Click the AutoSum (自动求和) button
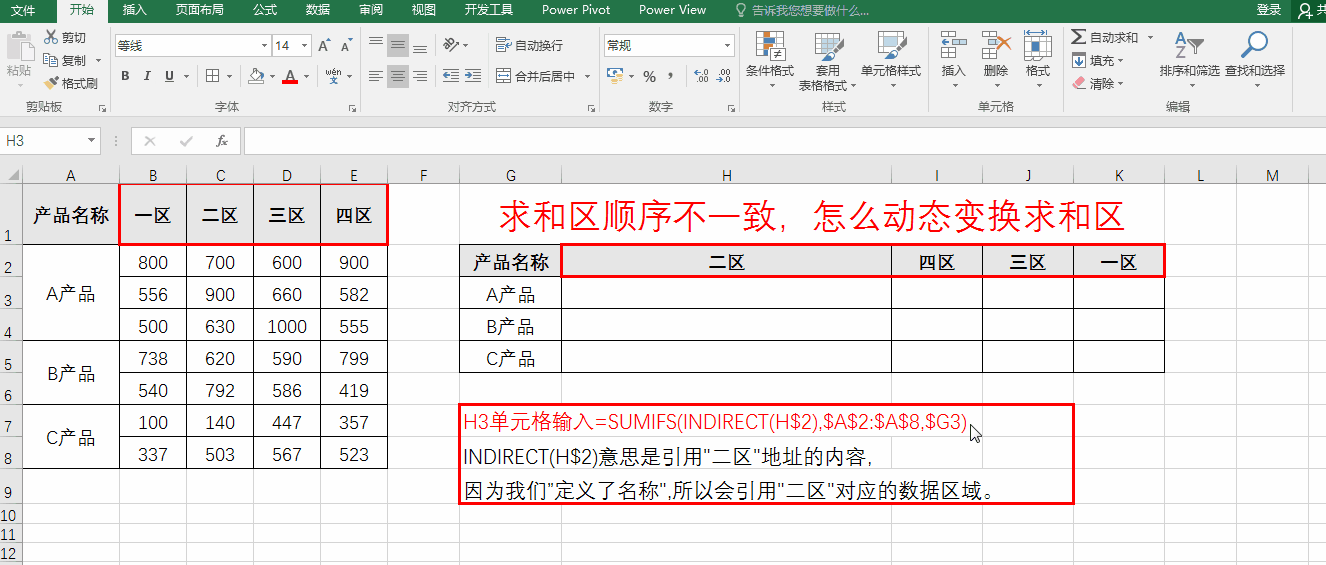Screen dimensions: 1326x565 click(x=1104, y=37)
